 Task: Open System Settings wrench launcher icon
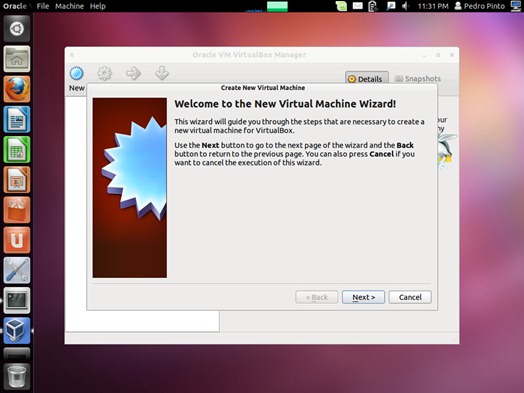(x=17, y=270)
